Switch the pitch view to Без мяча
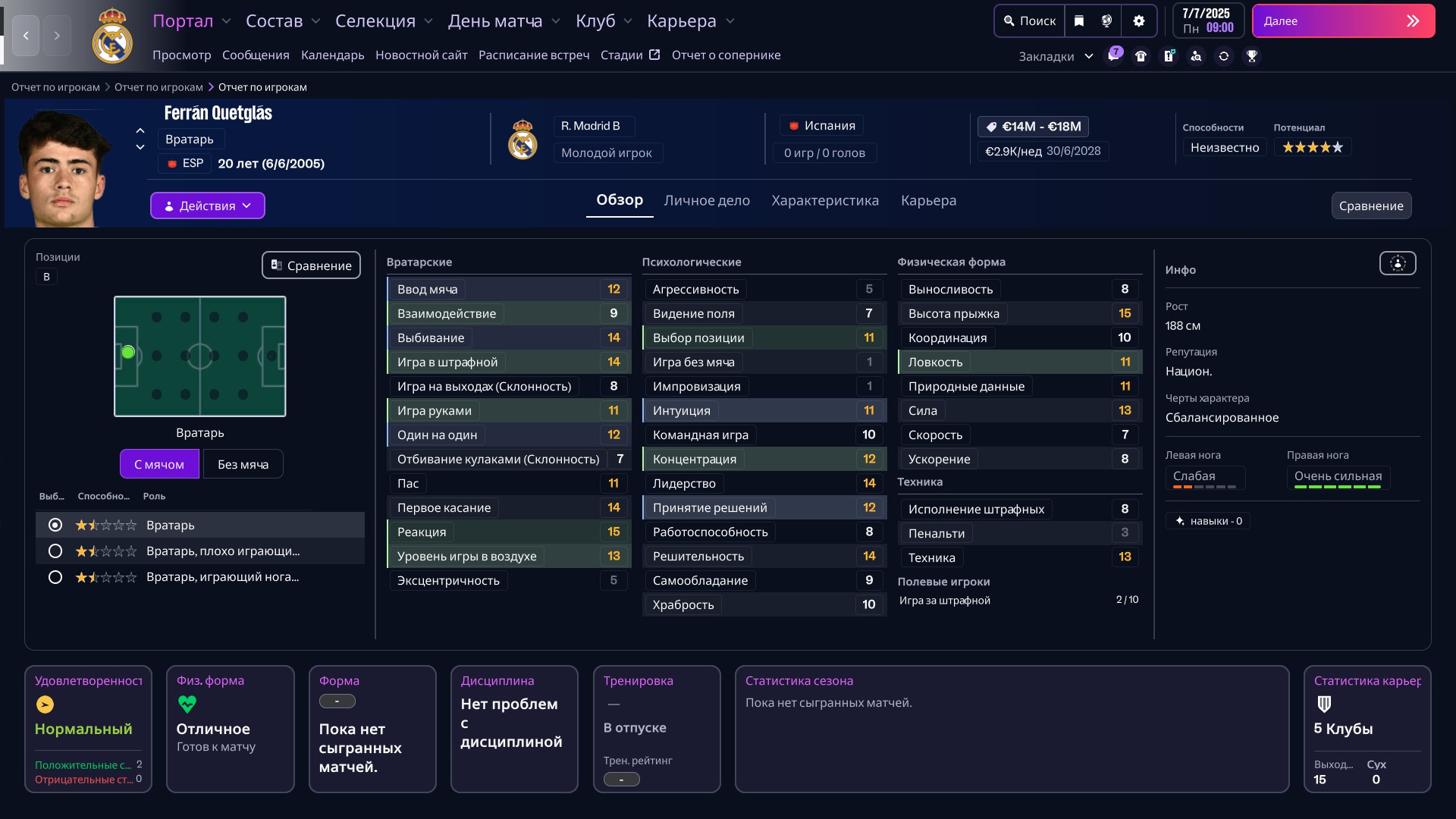The image size is (1456, 819). (243, 464)
